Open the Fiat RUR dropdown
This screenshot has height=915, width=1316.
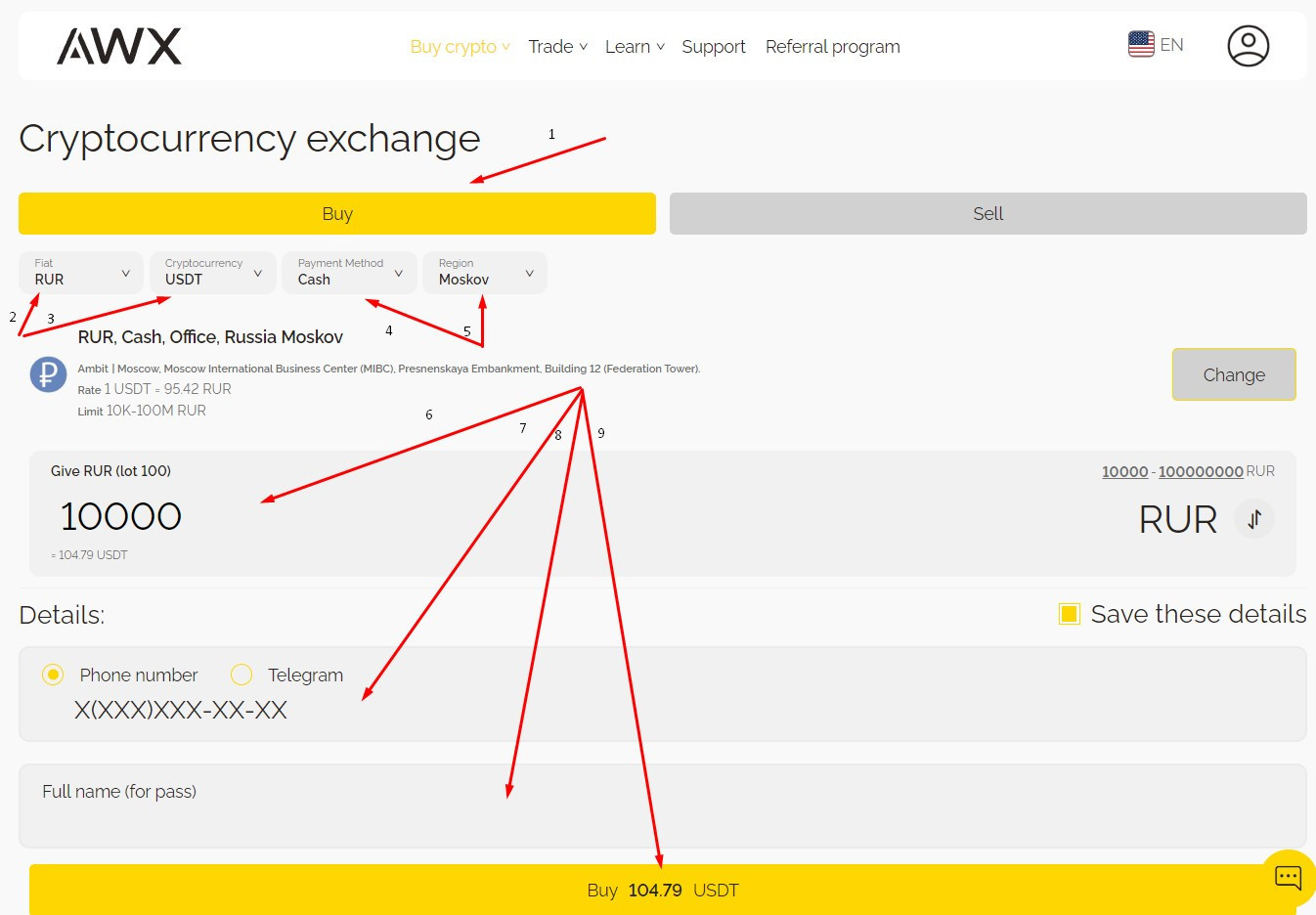tap(81, 273)
